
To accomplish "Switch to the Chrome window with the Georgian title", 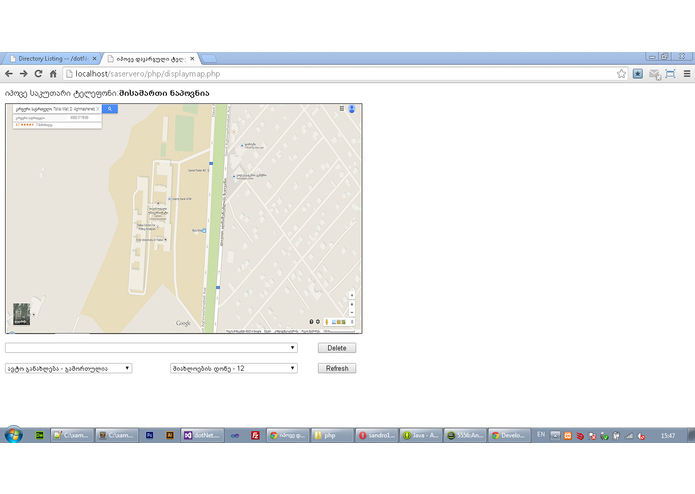I will click(288, 436).
